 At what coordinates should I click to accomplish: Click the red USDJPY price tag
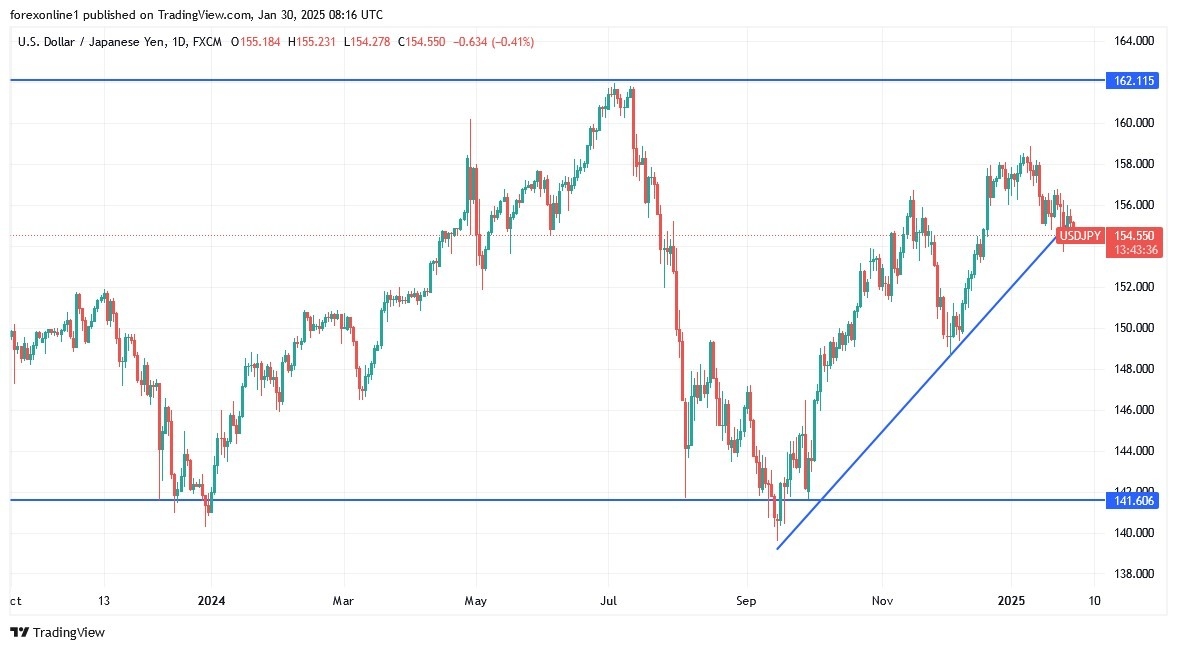pos(1080,236)
